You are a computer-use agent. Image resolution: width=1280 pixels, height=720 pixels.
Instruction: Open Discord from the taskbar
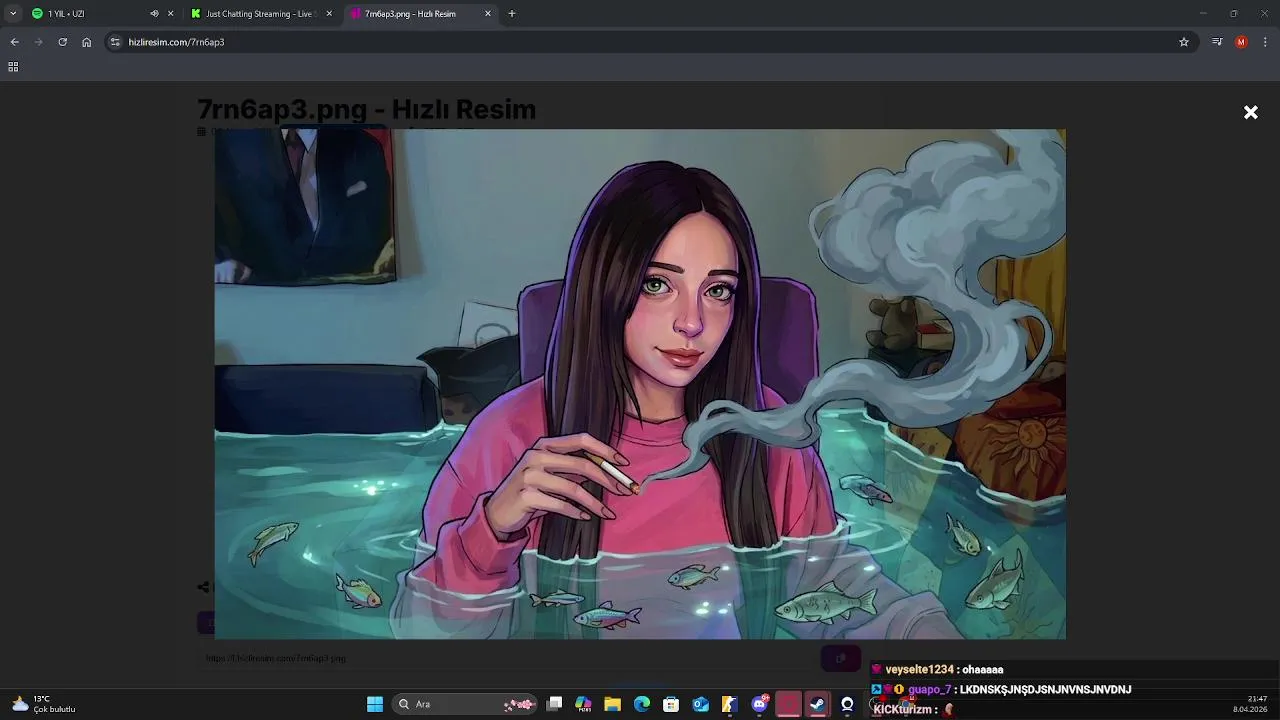760,704
